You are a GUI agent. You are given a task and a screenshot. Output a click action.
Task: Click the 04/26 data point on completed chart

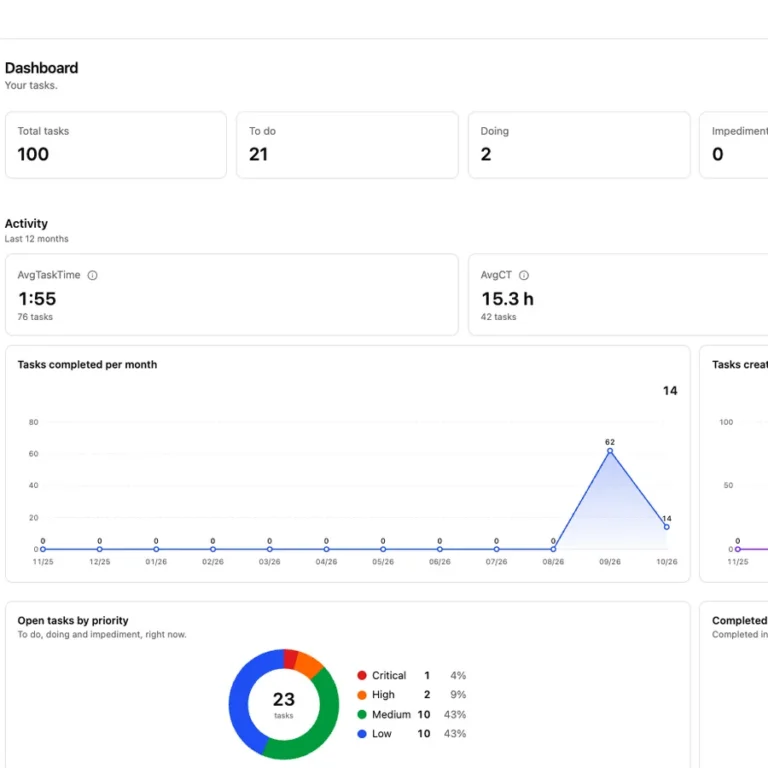tap(326, 549)
